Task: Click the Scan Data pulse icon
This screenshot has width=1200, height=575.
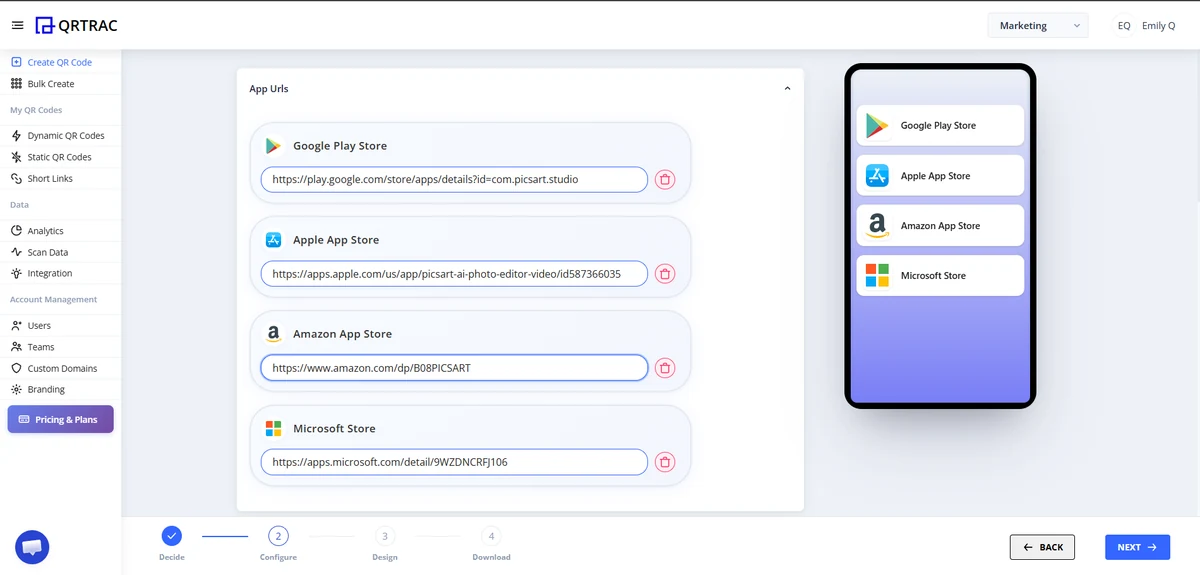Action: pos(16,252)
